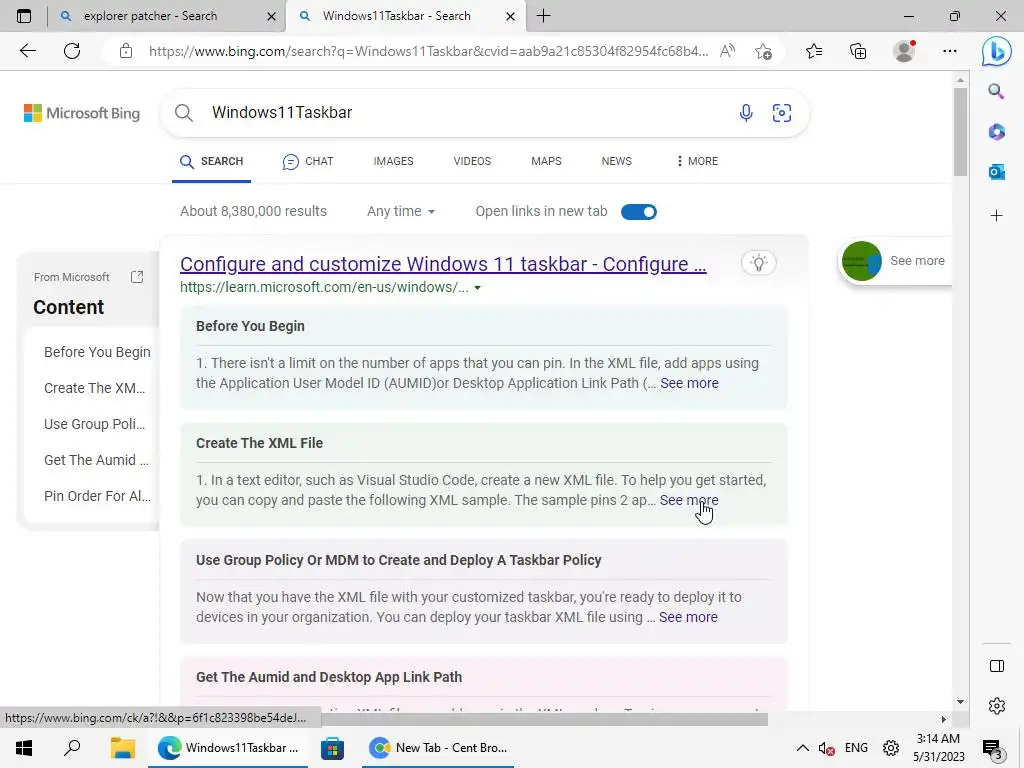
Task: Click the muted volume tray icon
Action: click(x=827, y=748)
